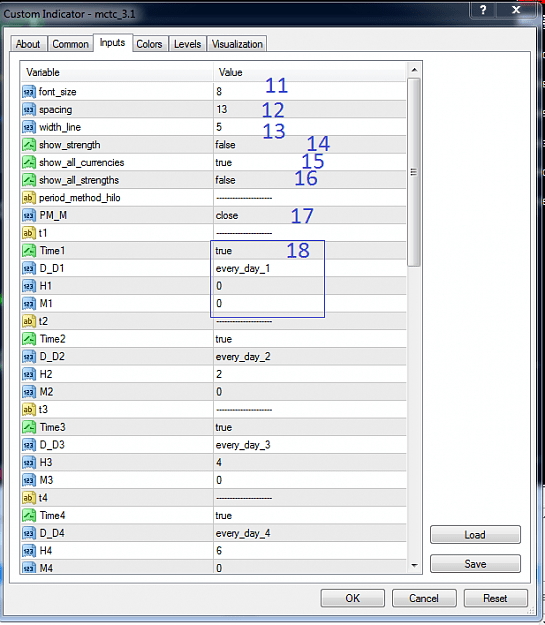Click the Load button

point(475,535)
